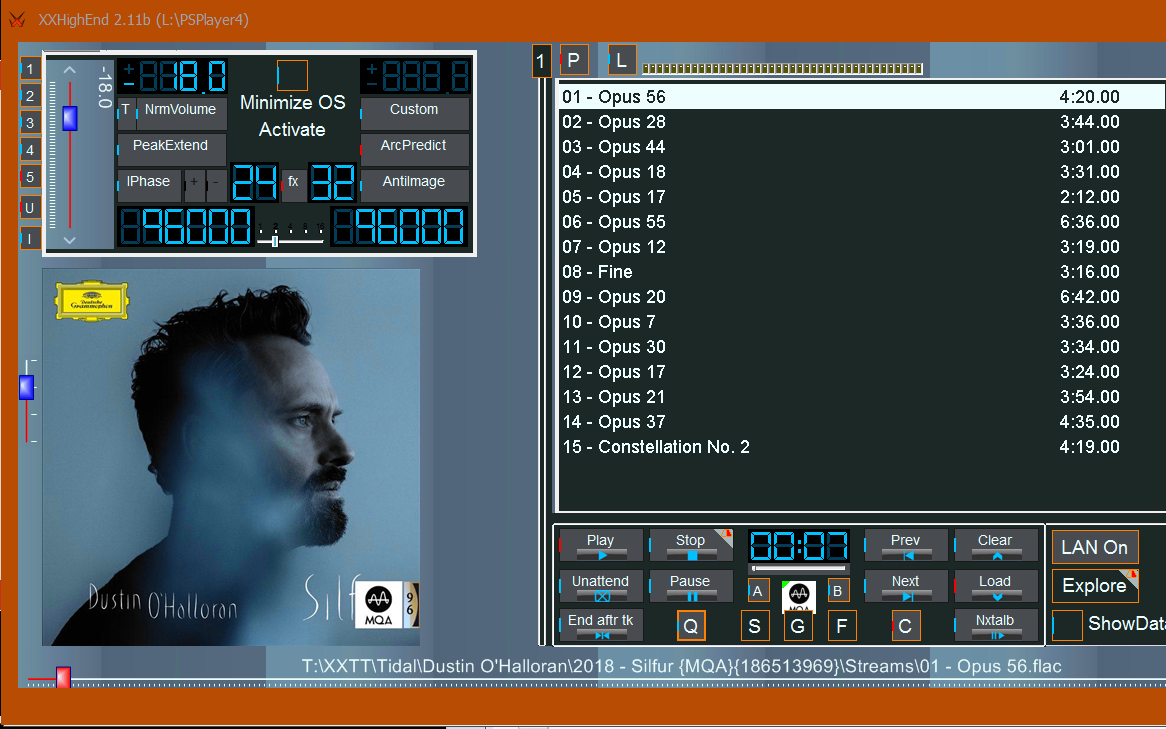1166x729 pixels.
Task: Click the 24 bit depth display
Action: [x=255, y=182]
